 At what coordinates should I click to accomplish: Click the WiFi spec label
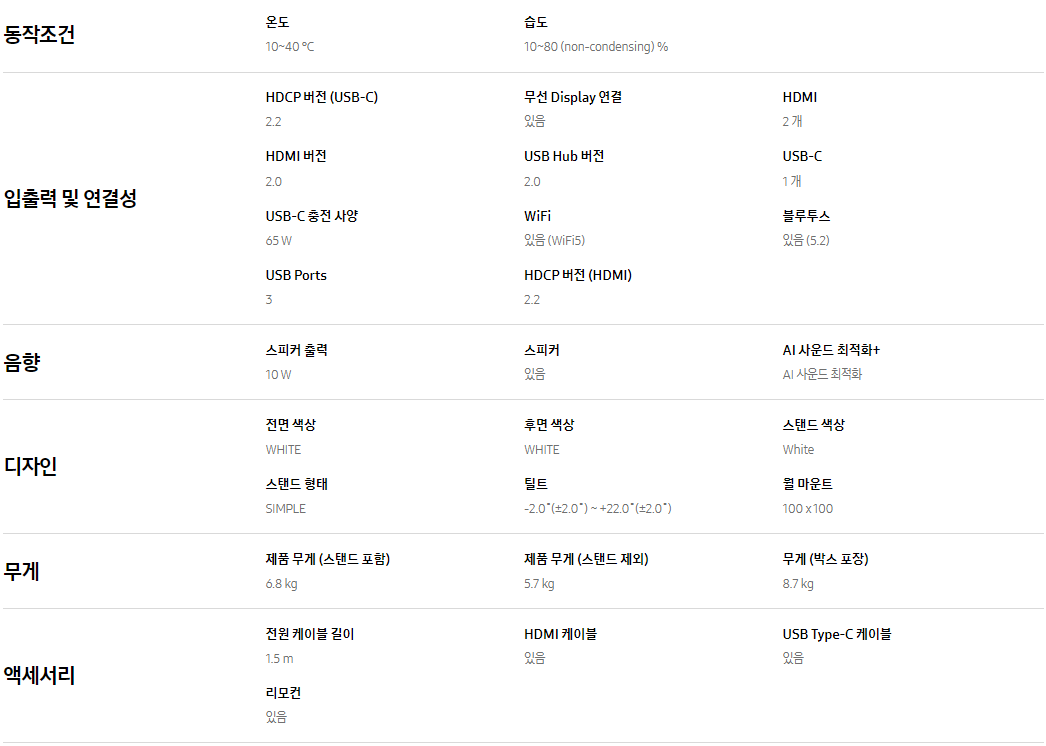pos(537,216)
